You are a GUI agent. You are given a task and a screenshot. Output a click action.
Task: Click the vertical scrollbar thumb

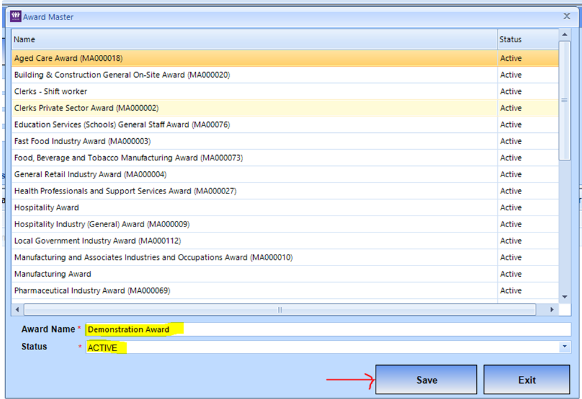[565, 101]
